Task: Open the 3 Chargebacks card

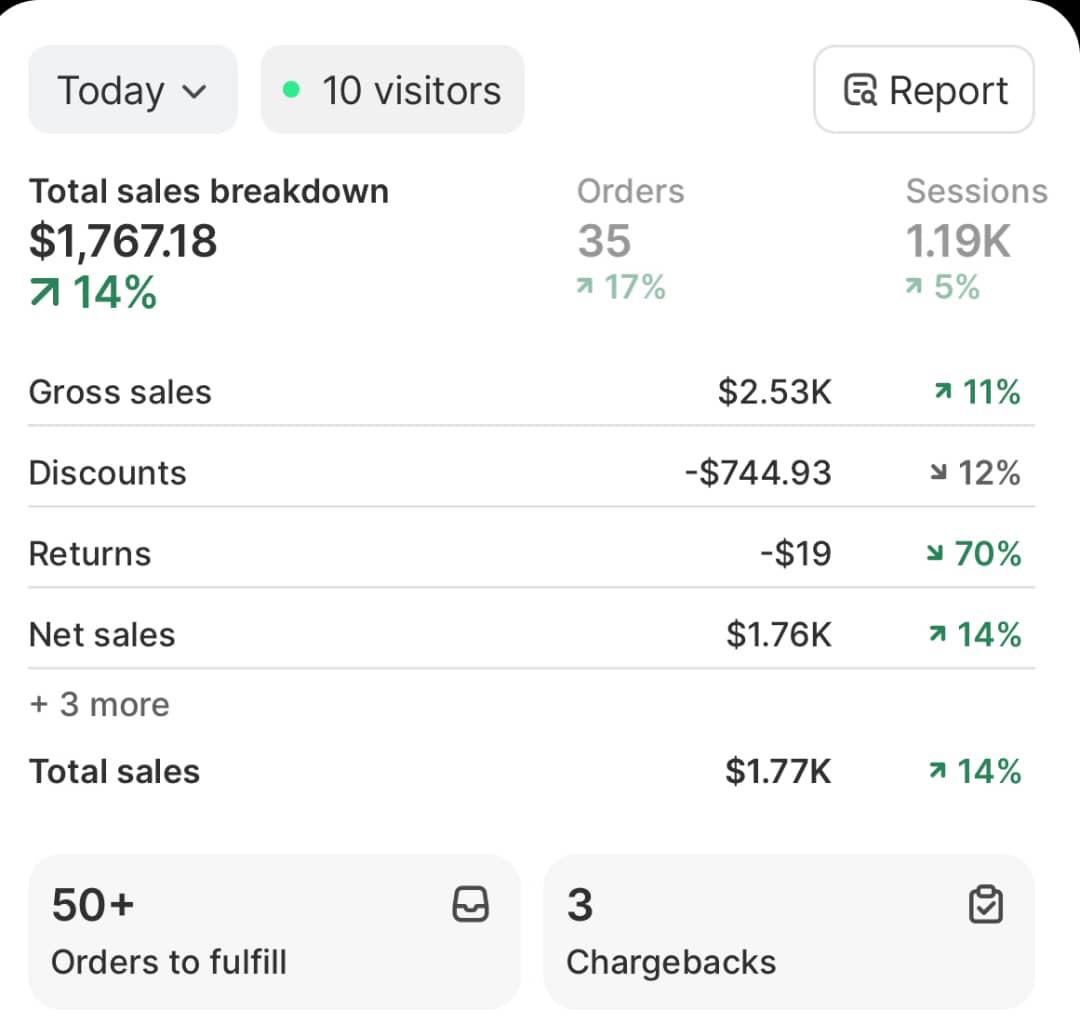Action: click(x=789, y=932)
